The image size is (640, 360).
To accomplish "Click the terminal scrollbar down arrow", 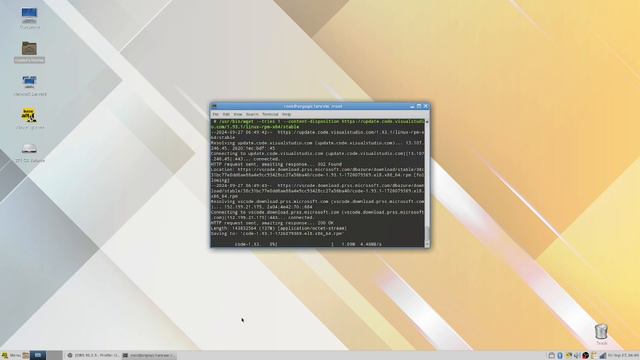I will (427, 244).
